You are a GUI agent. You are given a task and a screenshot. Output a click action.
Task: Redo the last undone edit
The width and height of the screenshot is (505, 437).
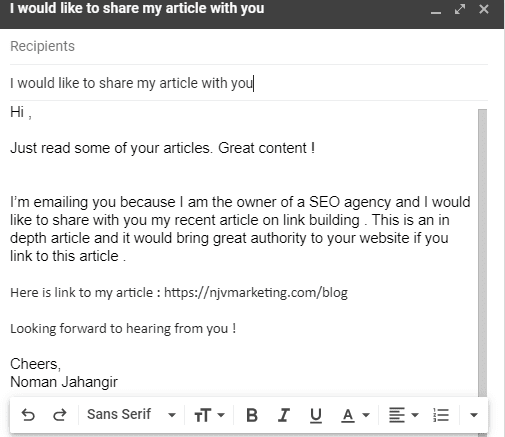tap(60, 415)
